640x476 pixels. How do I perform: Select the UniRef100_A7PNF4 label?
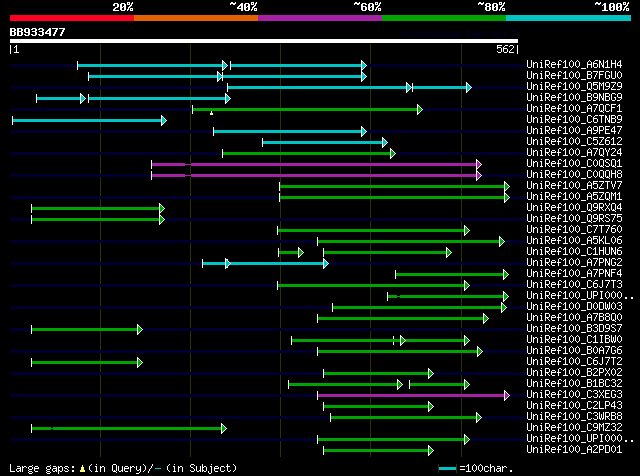(x=574, y=274)
